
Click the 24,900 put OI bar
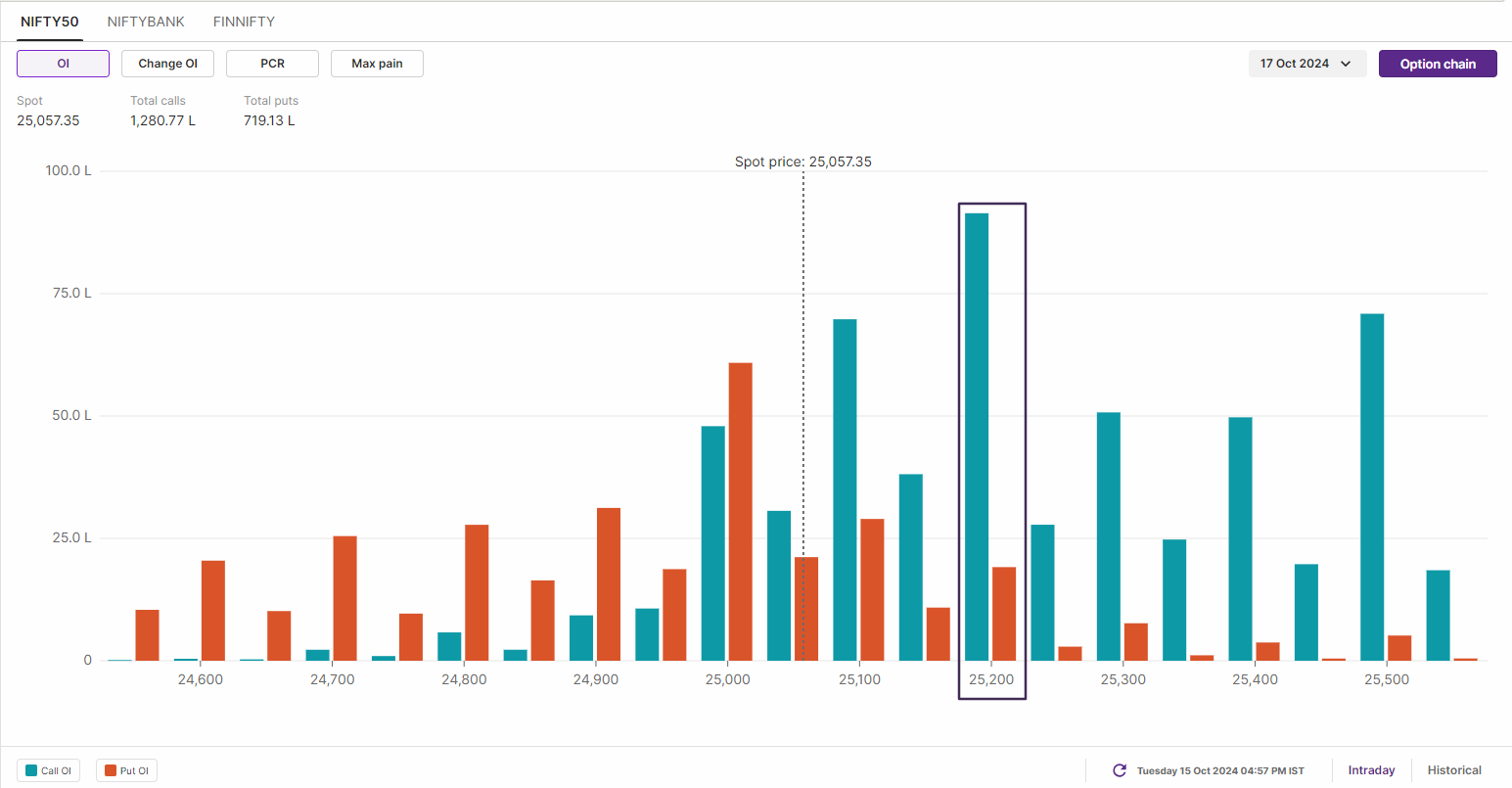point(609,584)
